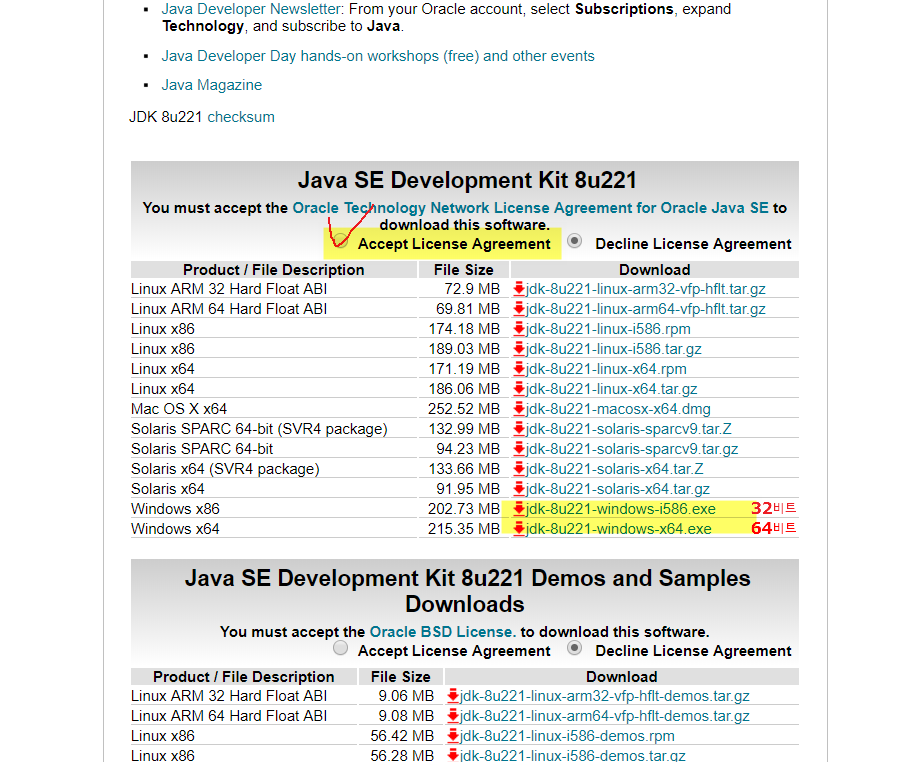Click the Windows x64 product description
The height and width of the screenshot is (762, 900).
175,529
